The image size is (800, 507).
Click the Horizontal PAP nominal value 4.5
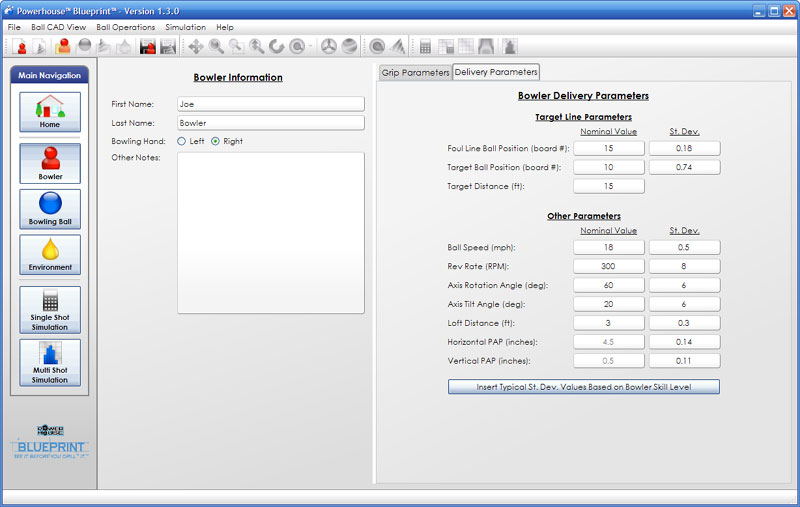tap(609, 342)
